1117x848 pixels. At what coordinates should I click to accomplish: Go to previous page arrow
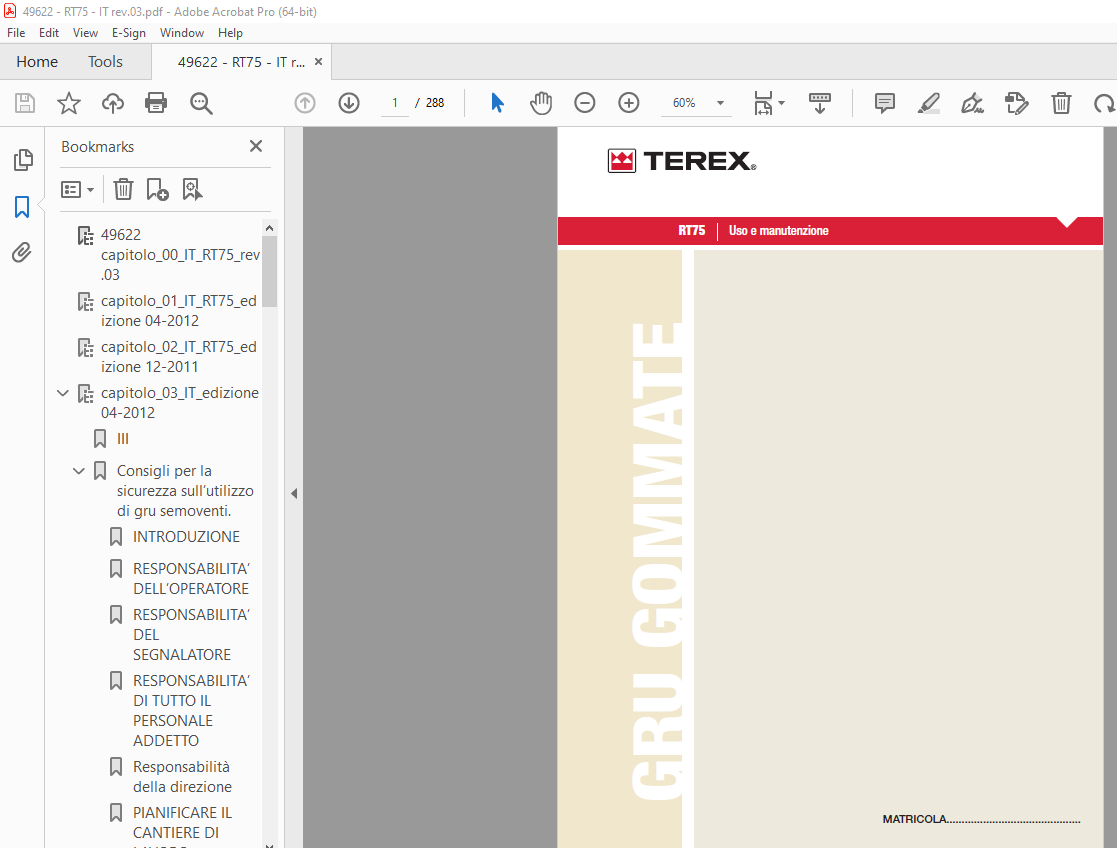[305, 103]
